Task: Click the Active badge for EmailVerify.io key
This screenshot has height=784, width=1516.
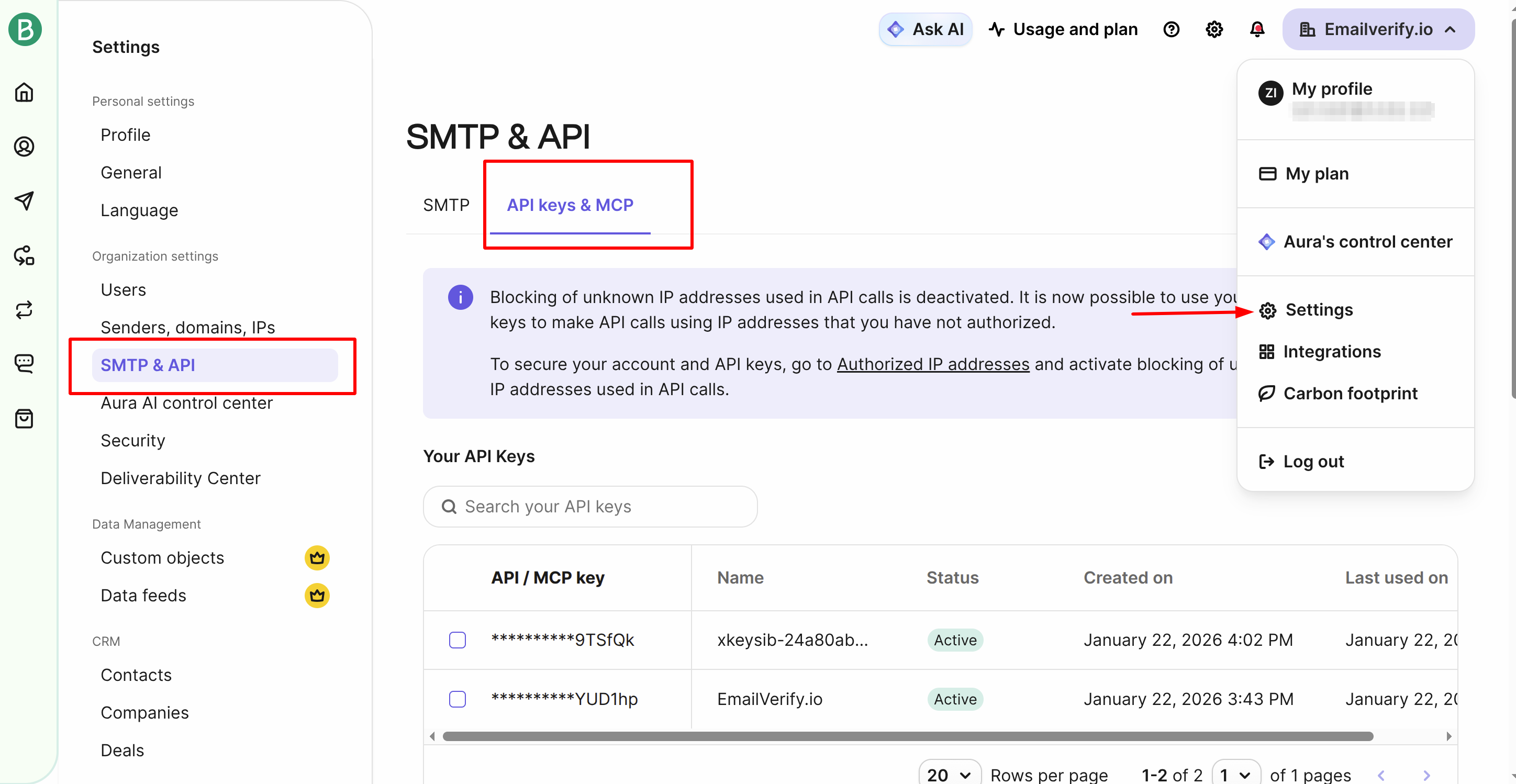Action: pos(954,699)
